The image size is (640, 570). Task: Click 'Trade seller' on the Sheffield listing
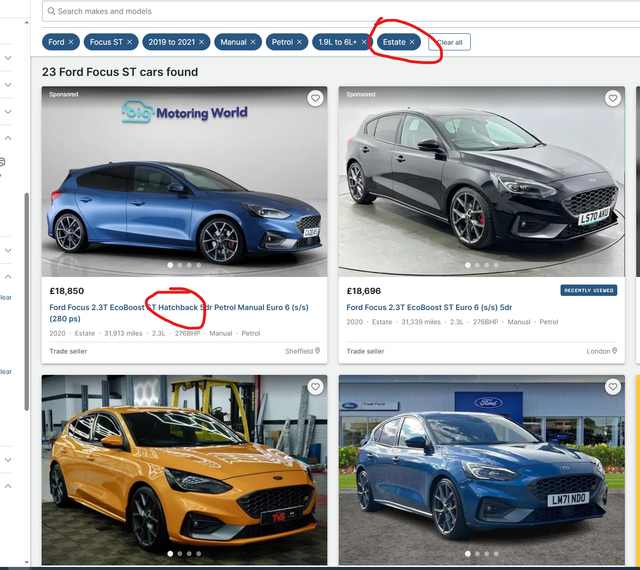point(68,351)
